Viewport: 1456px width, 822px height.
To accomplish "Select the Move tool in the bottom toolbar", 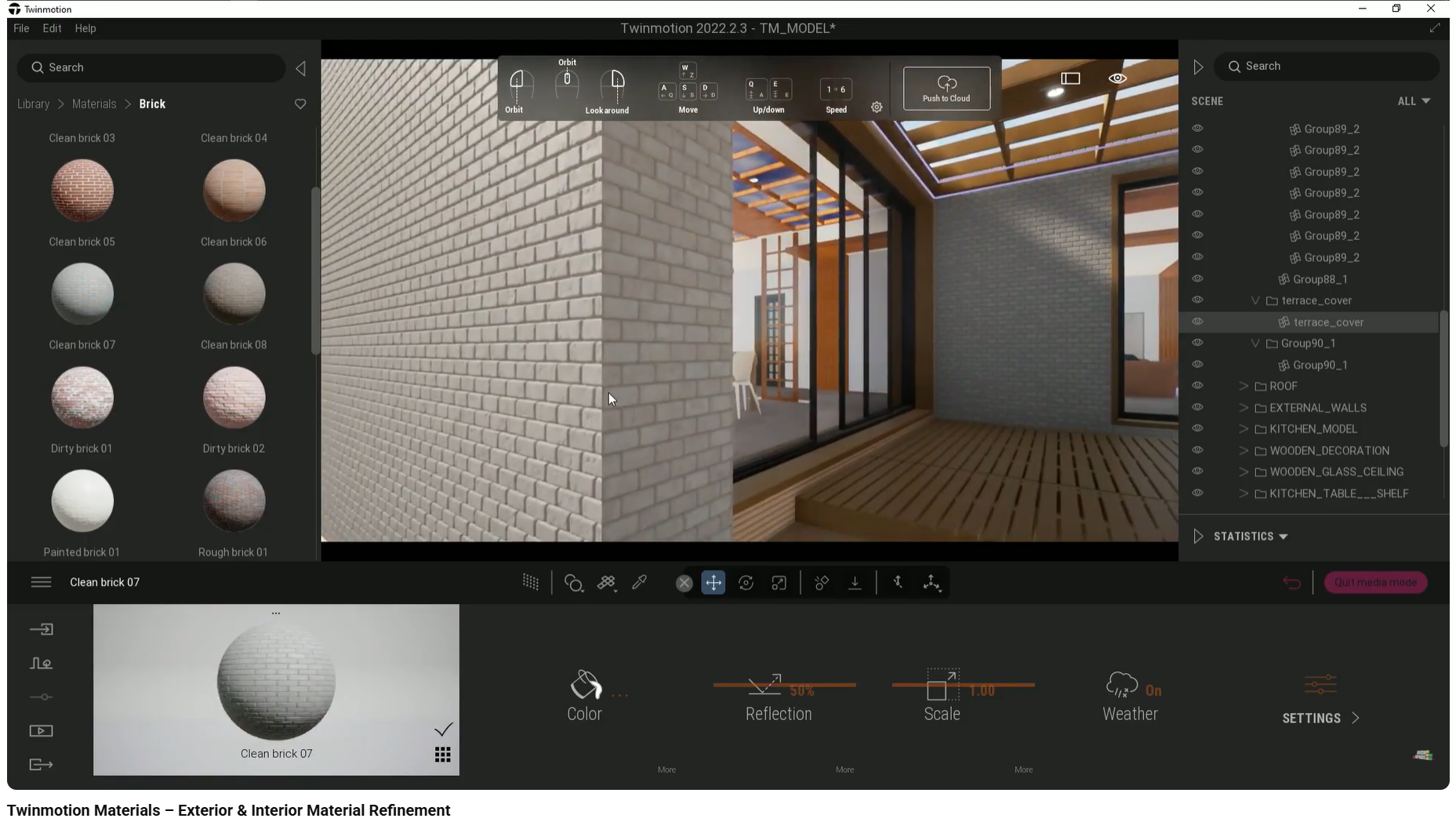I will click(713, 583).
